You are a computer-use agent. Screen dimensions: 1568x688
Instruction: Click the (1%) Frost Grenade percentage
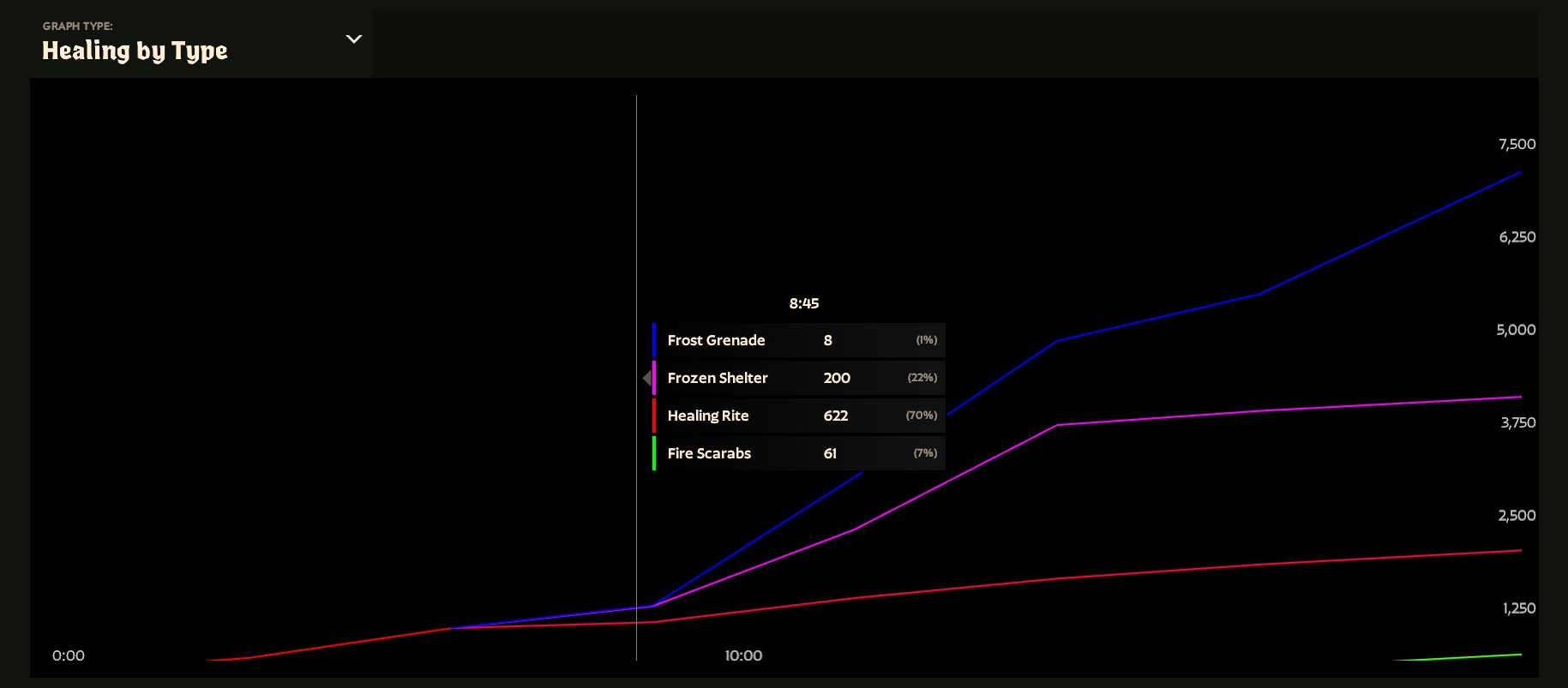coord(927,340)
